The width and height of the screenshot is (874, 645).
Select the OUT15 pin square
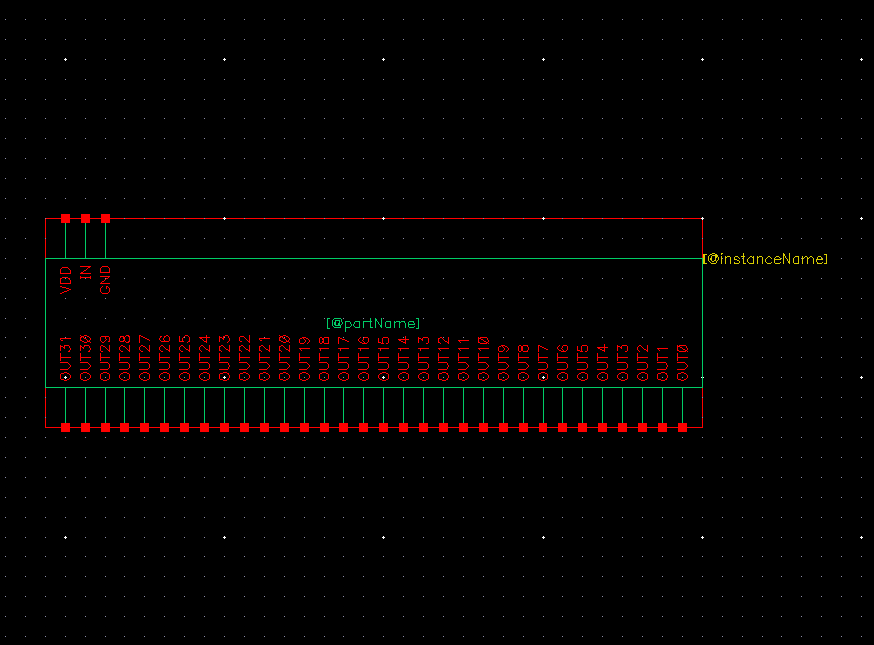tap(384, 427)
